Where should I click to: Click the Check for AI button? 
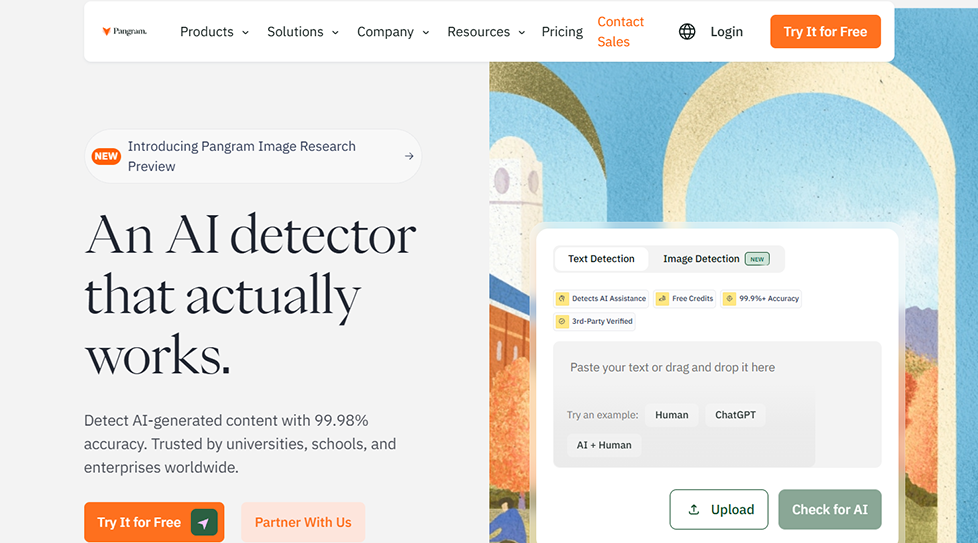point(830,509)
